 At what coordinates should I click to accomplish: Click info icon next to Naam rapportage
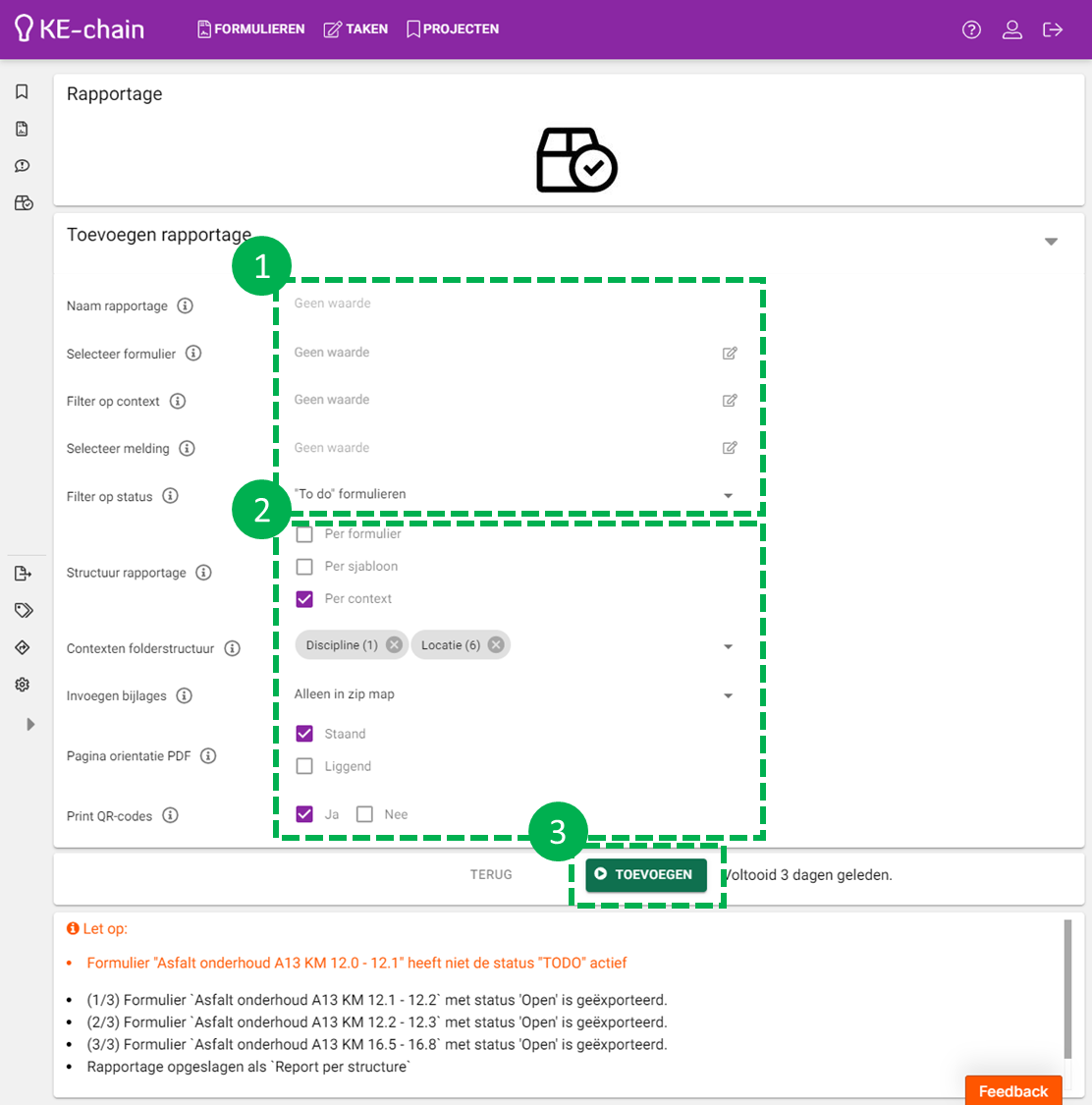(185, 305)
